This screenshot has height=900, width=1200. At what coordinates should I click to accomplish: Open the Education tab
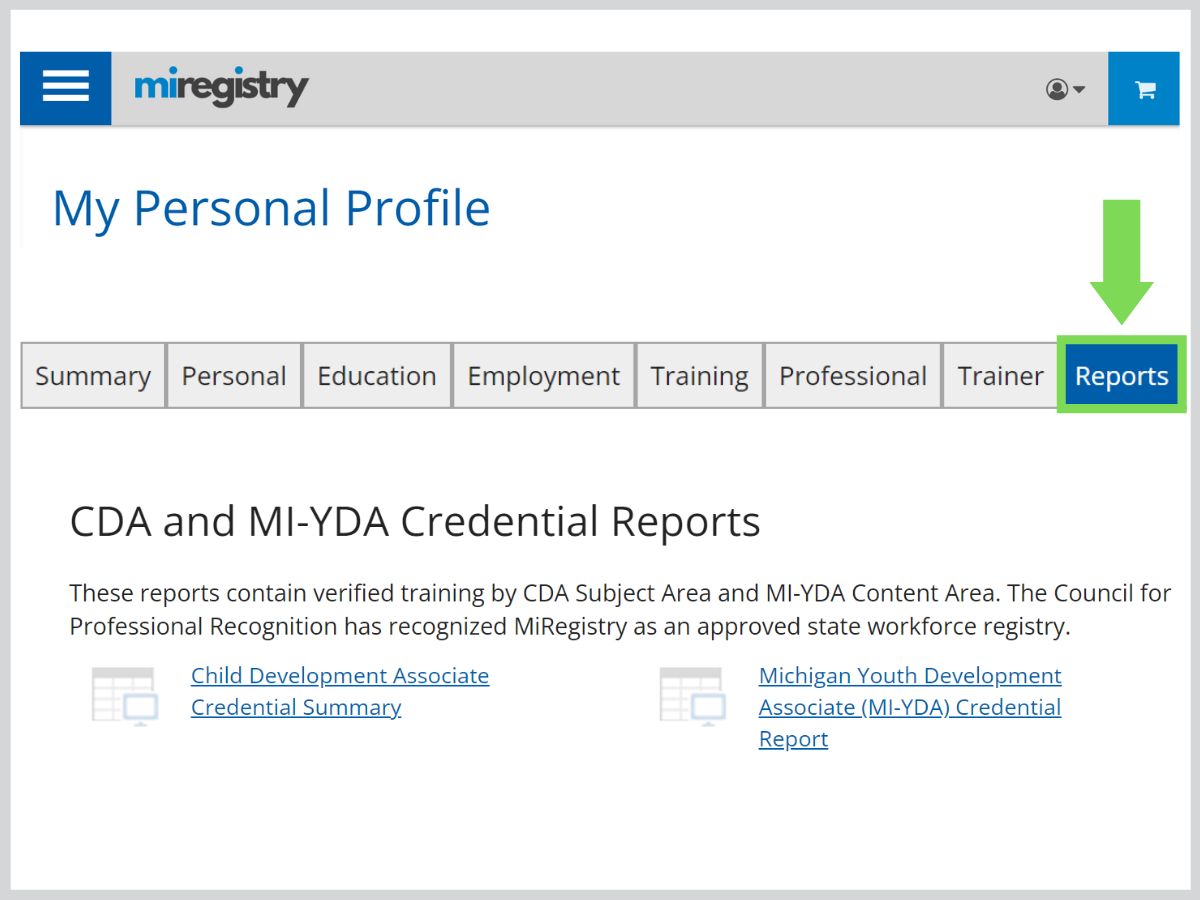tap(377, 375)
